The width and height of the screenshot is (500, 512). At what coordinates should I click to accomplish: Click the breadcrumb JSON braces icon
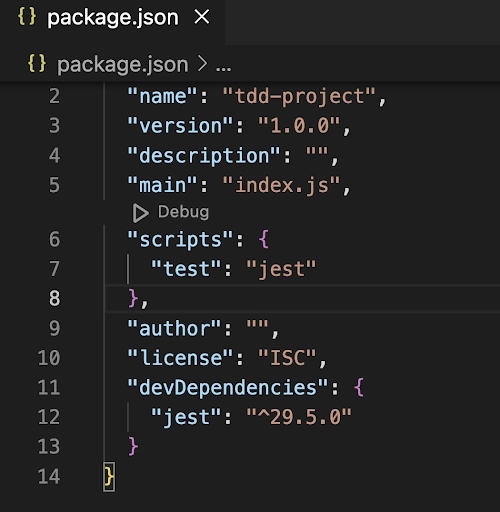[37, 63]
